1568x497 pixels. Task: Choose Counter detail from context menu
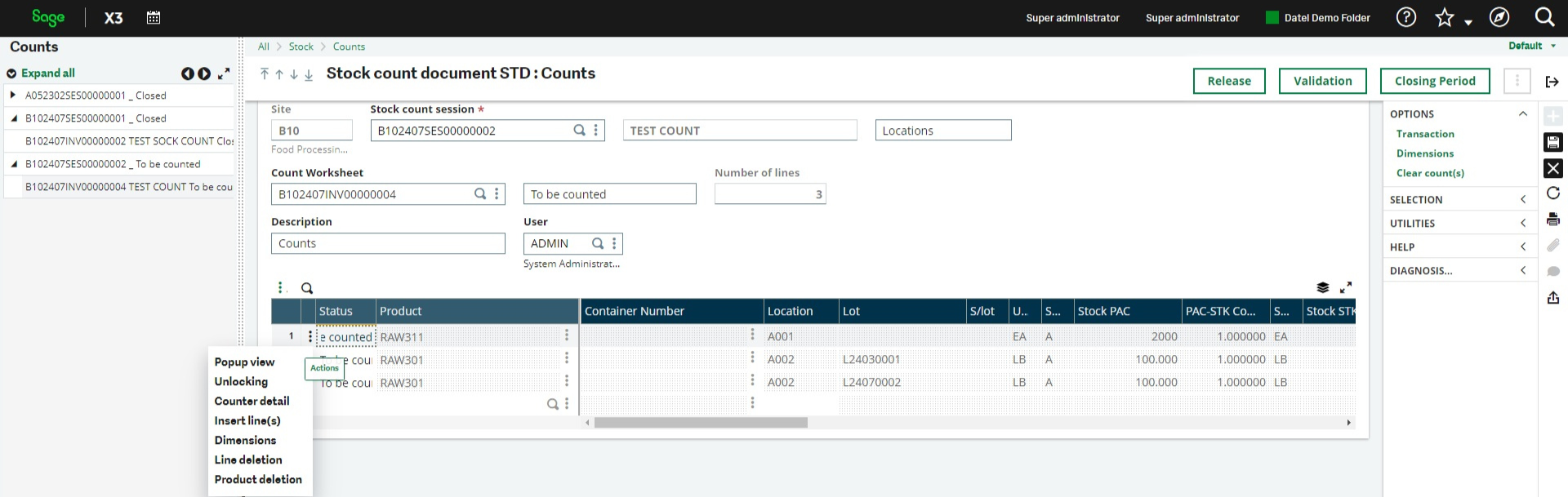252,401
